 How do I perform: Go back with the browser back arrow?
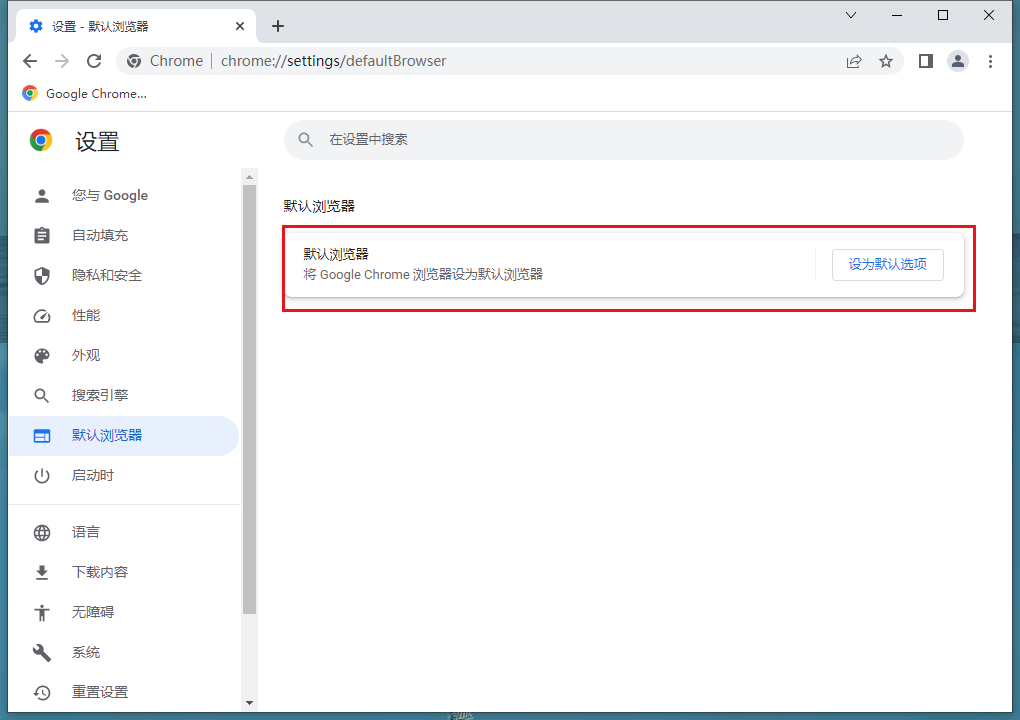point(30,61)
